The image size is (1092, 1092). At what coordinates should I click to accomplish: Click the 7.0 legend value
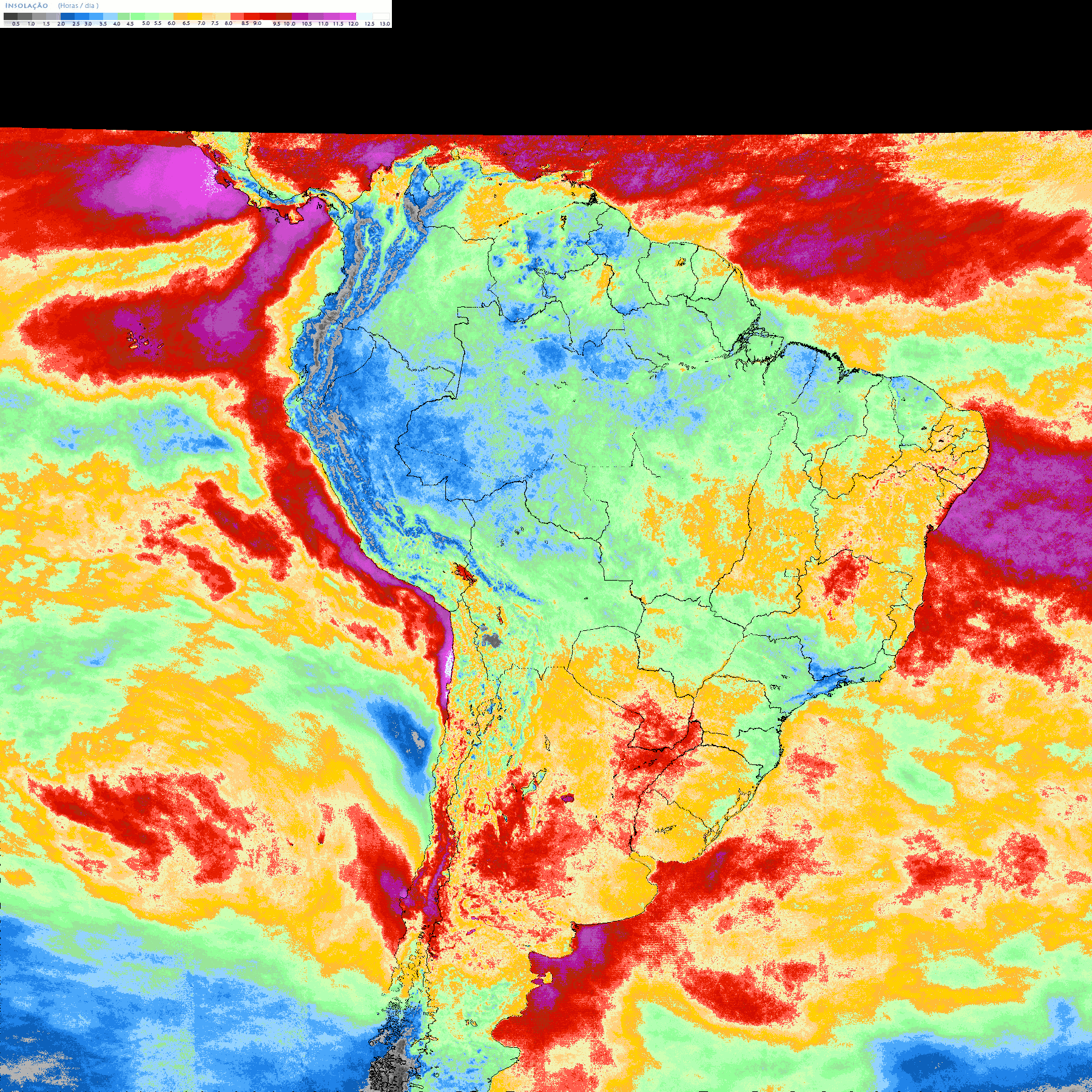point(201,23)
